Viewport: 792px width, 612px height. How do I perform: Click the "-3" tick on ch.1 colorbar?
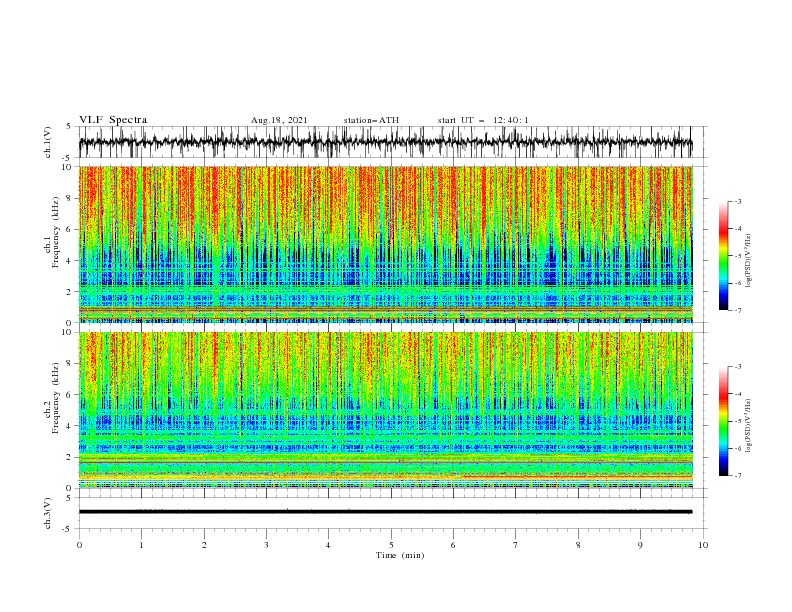[x=738, y=201]
